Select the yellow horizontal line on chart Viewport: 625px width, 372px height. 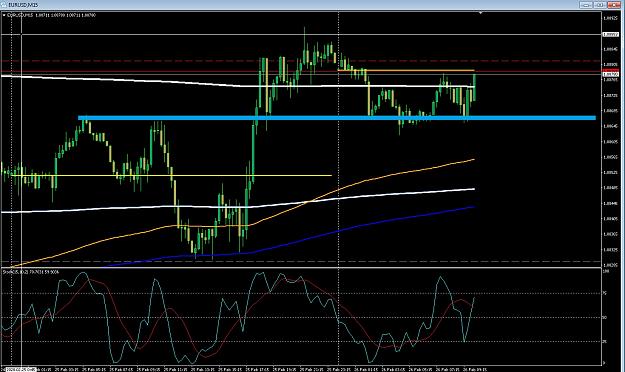coord(171,175)
